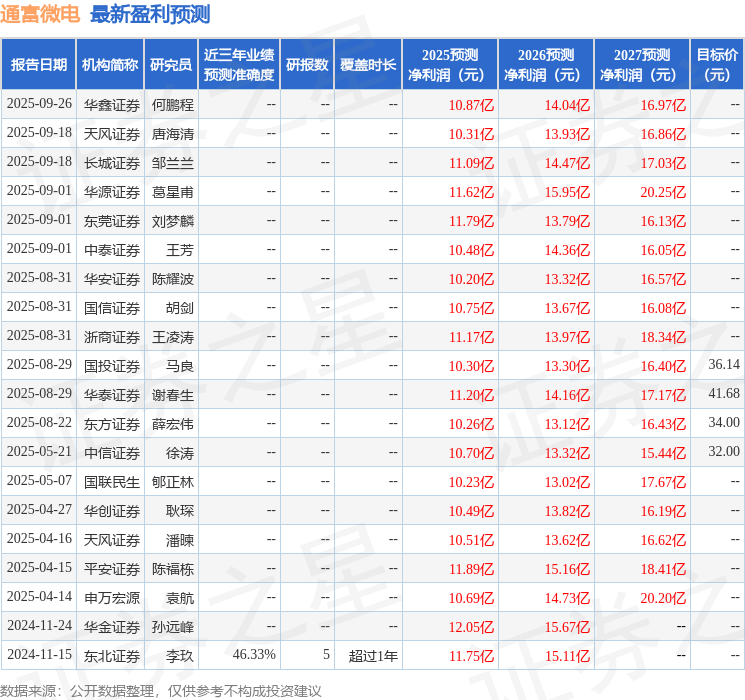745x700 pixels.
Task: Click the 近三年业绩预测准确度 column header
Action: (239, 65)
